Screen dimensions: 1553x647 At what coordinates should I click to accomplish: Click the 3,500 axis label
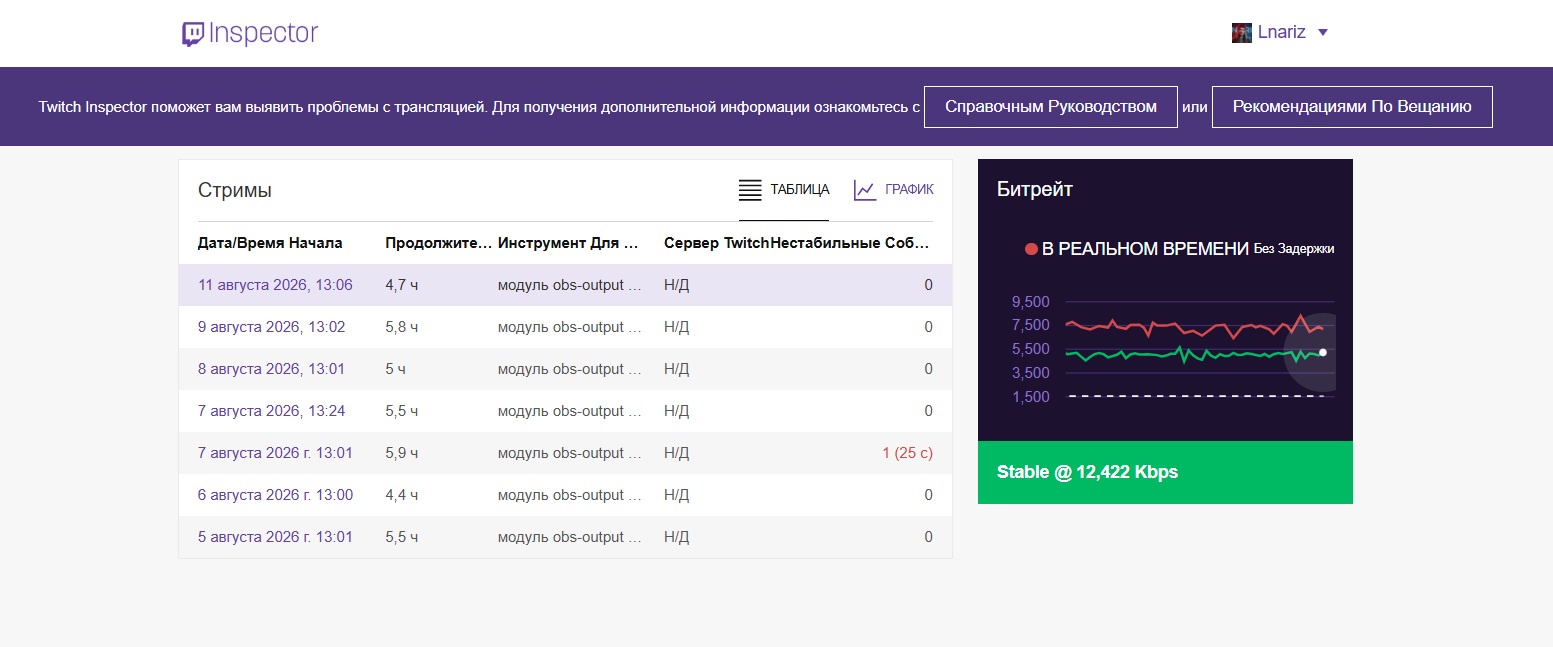[1030, 373]
